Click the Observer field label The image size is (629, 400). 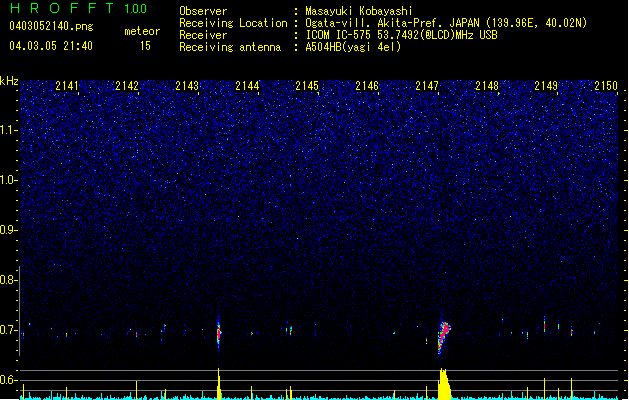point(203,11)
